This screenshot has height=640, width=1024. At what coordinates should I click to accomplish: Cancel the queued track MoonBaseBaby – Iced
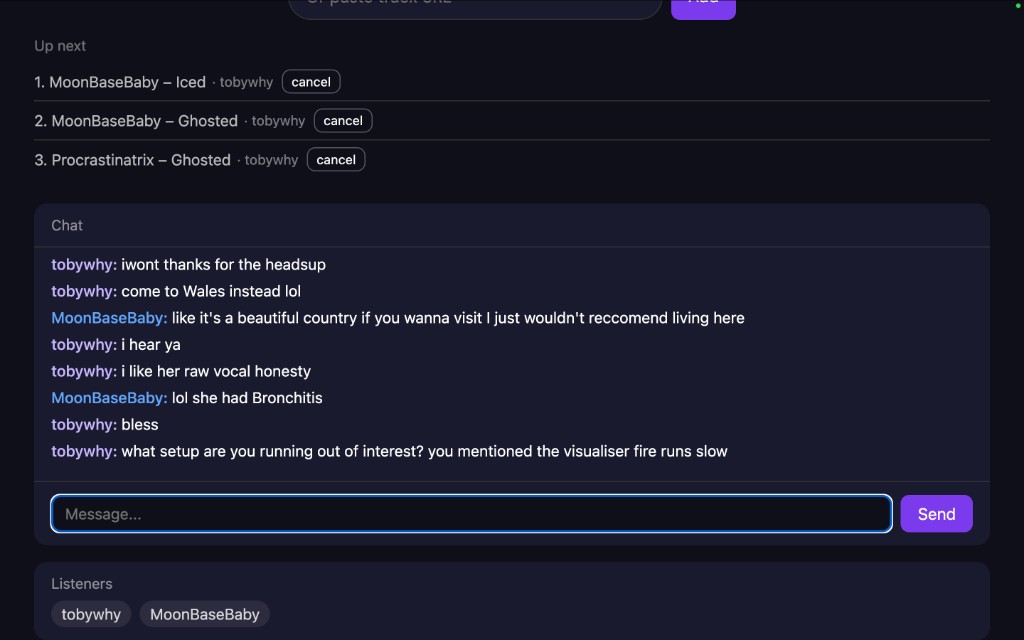pos(310,82)
